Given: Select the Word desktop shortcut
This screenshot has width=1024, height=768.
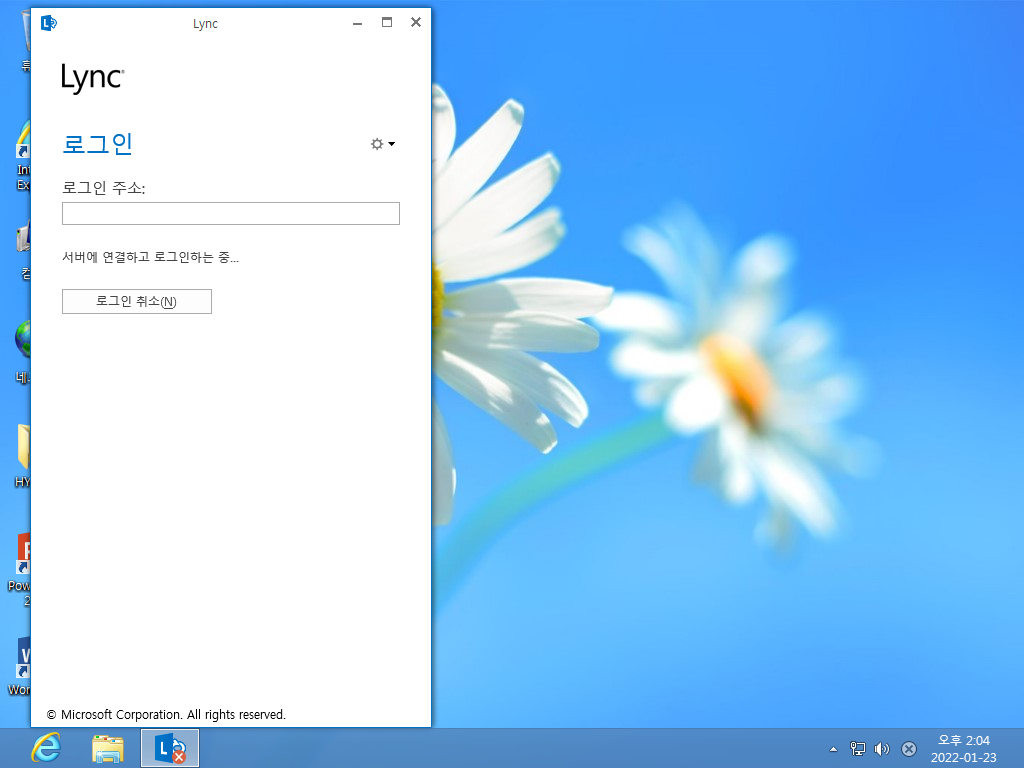Looking at the screenshot, I should tap(20, 666).
